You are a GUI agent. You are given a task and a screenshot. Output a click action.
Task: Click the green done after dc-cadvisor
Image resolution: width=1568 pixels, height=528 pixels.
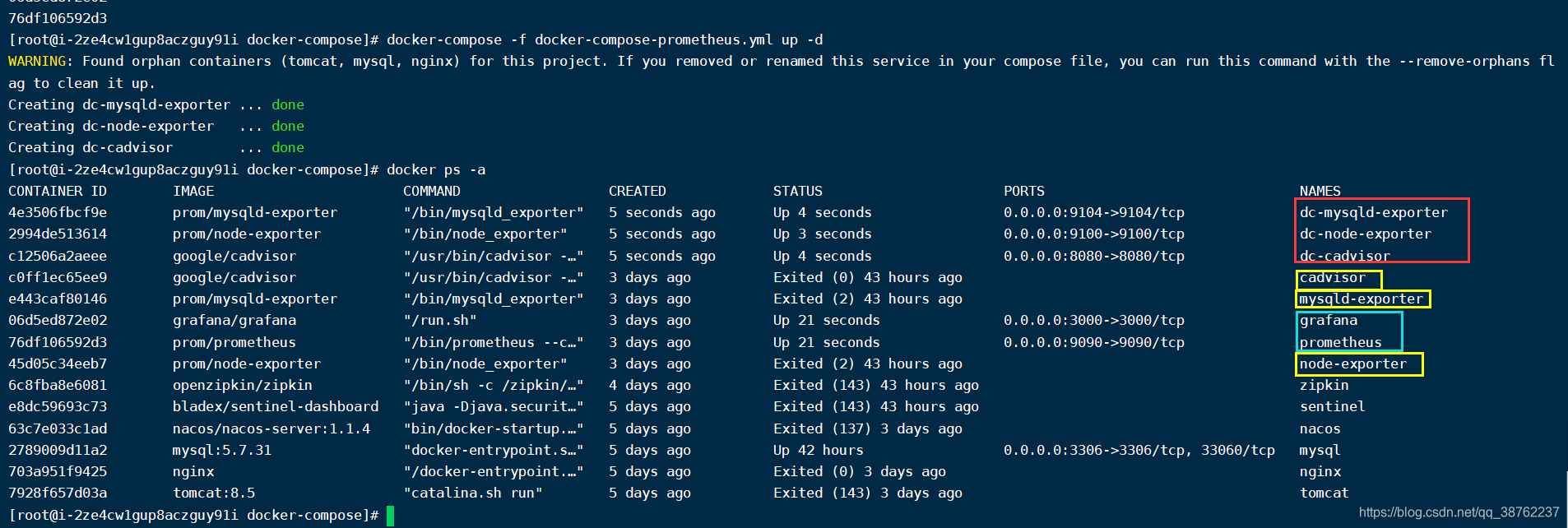288,147
